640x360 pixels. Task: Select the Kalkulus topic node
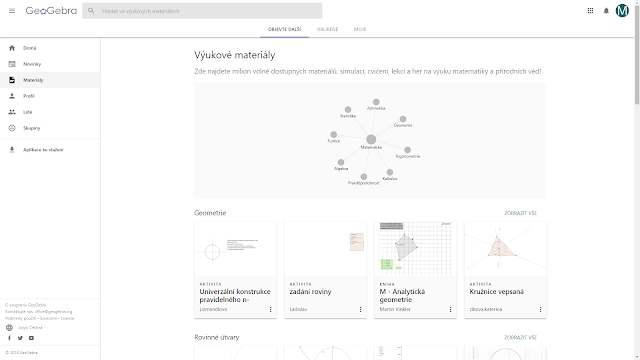[390, 173]
